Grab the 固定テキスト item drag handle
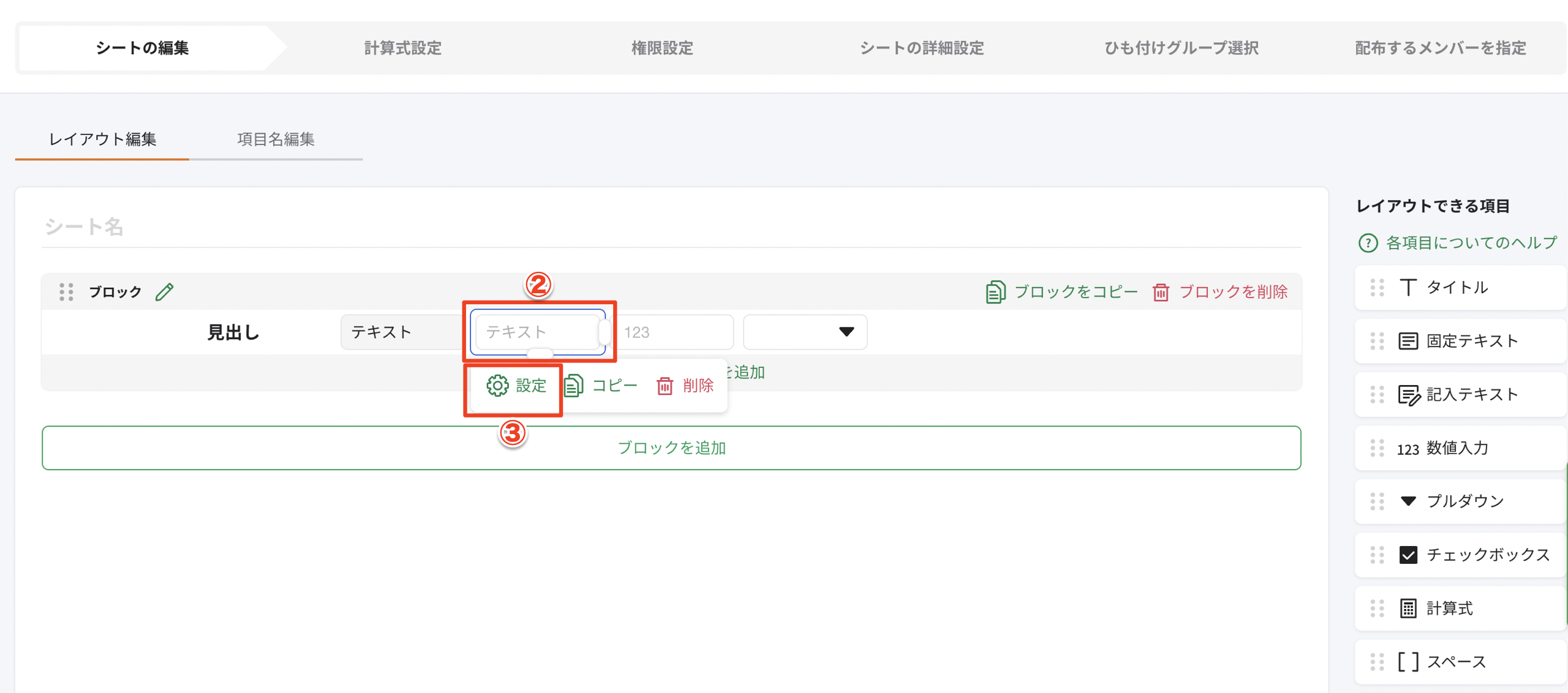 (1377, 341)
